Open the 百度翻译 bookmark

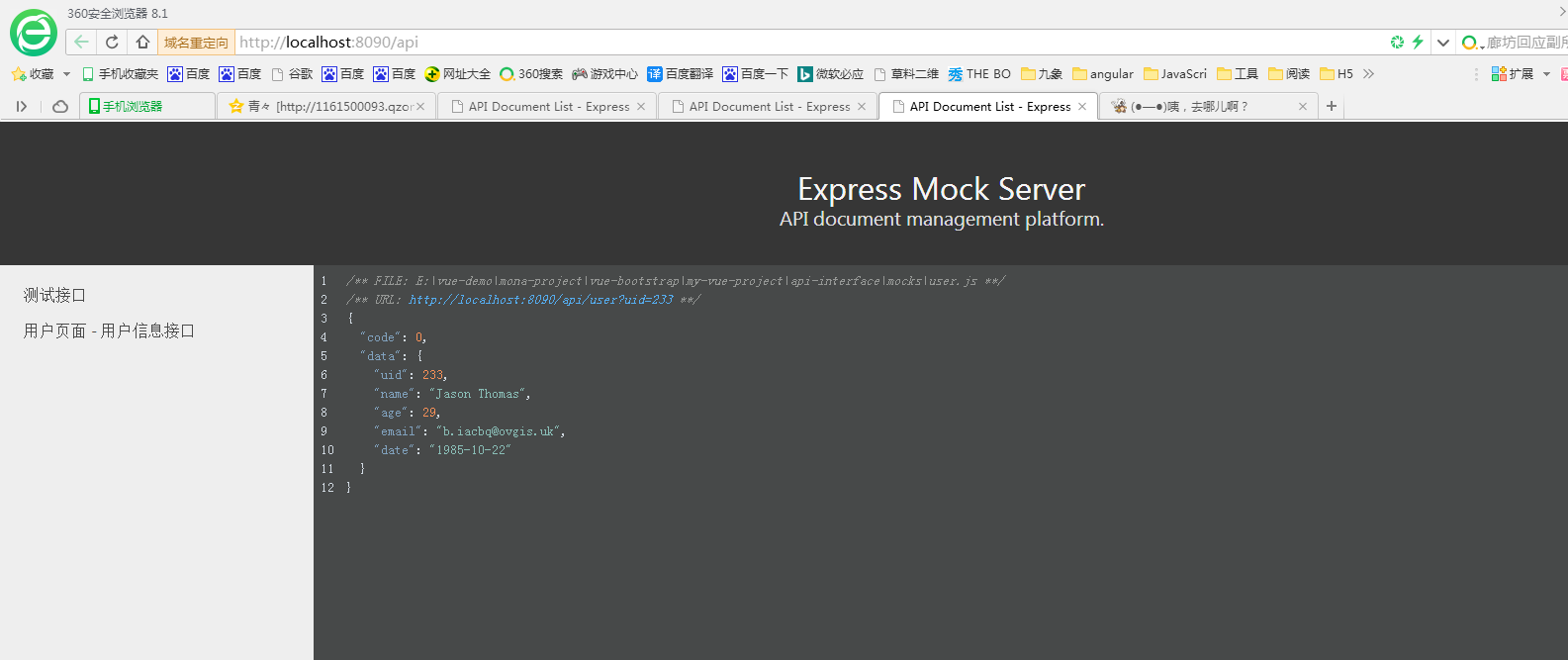[681, 74]
